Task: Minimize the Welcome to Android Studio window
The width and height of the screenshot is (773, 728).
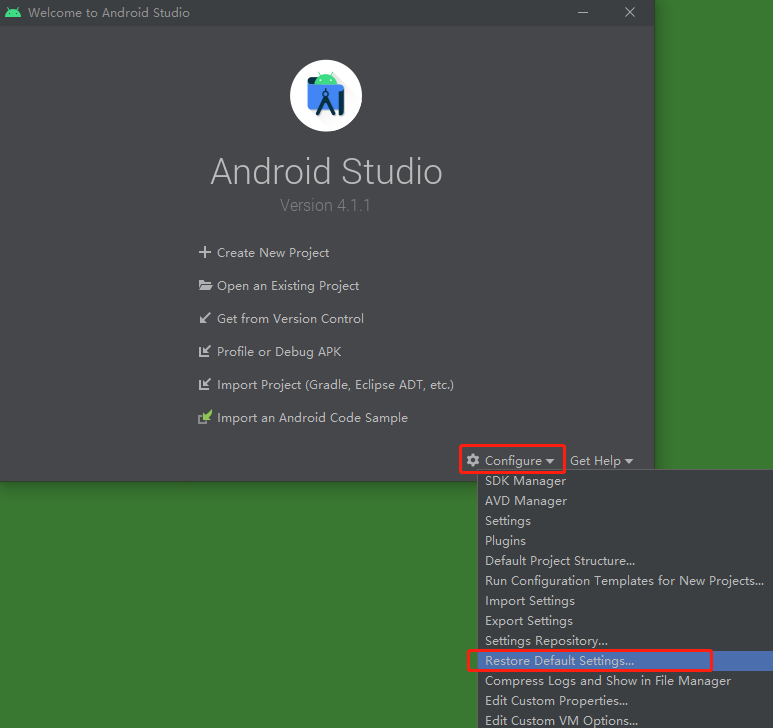Action: 583,12
